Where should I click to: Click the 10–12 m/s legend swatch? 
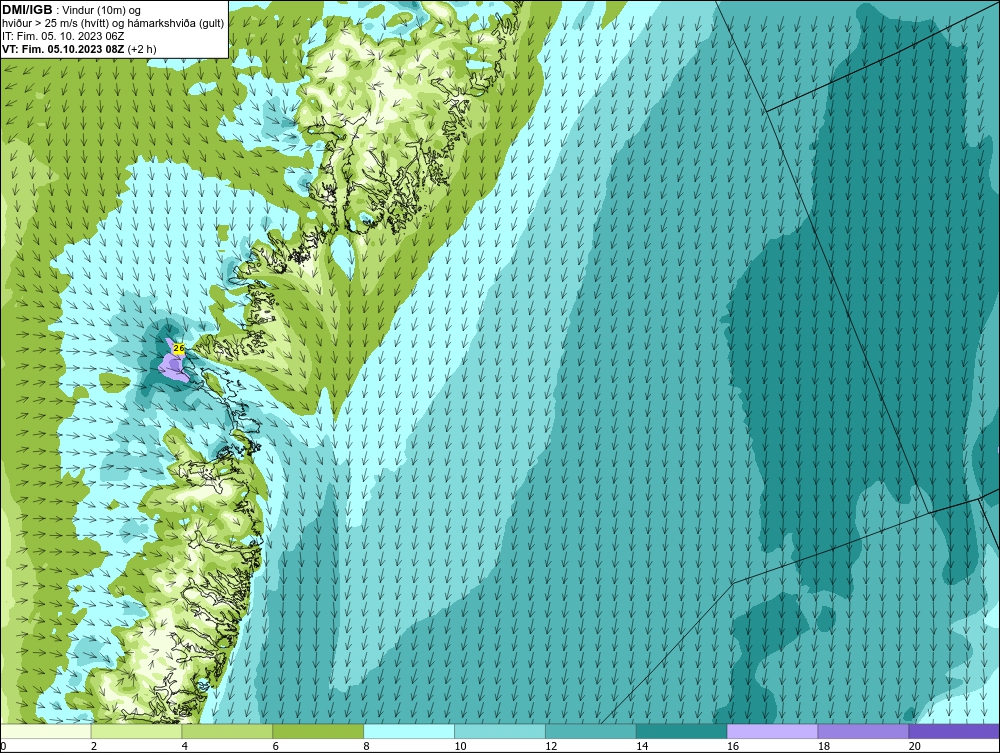click(500, 731)
